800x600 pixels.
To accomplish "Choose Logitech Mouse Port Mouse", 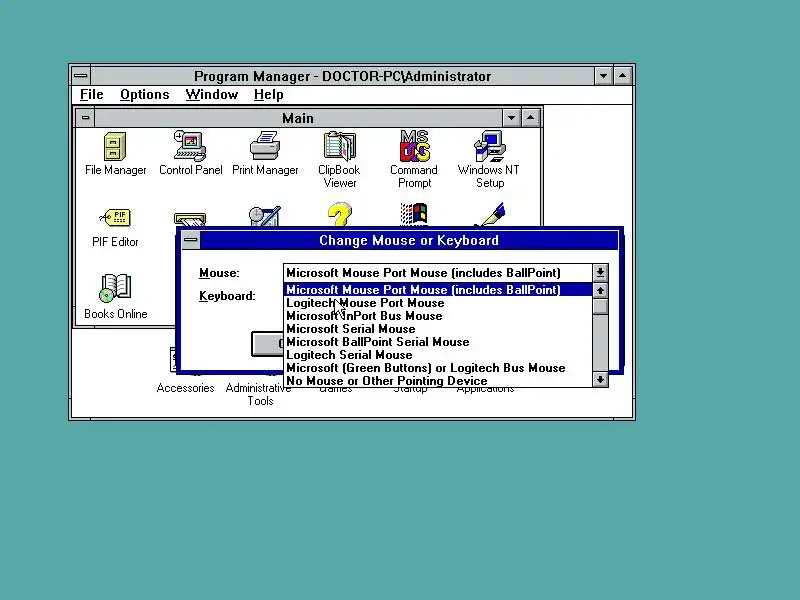I will coord(438,303).
